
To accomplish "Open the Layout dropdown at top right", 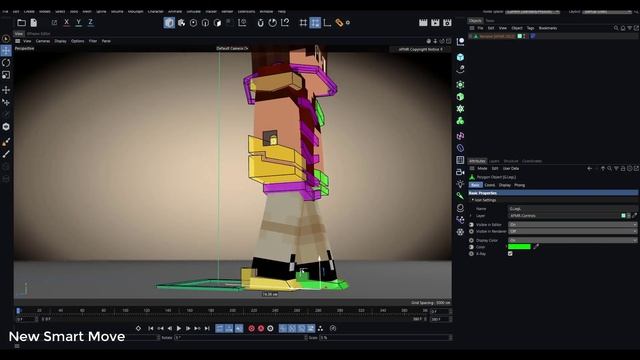I will [x=607, y=11].
